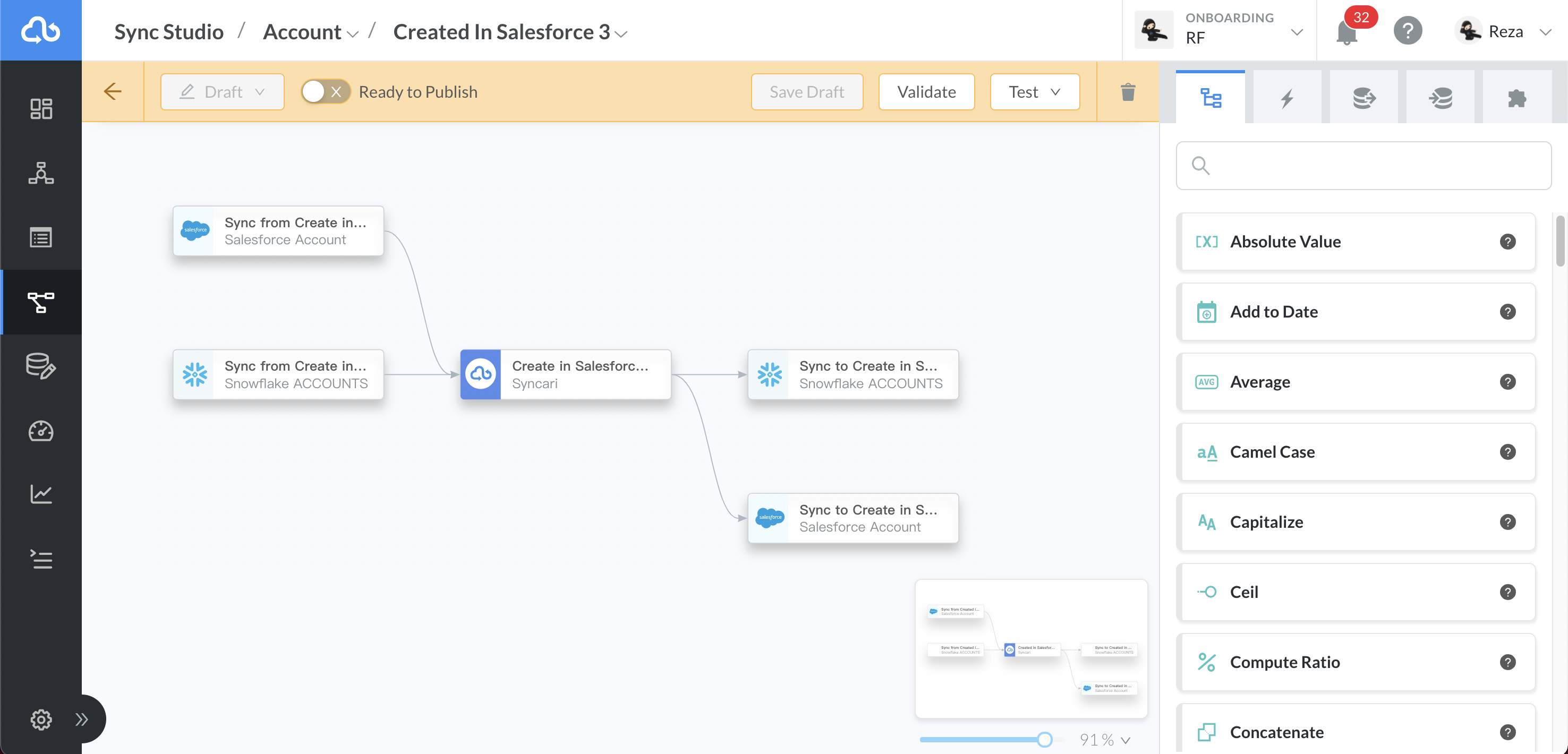Open the gauge/insights icon in sidebar
Viewport: 1568px width, 754px height.
click(x=40, y=432)
